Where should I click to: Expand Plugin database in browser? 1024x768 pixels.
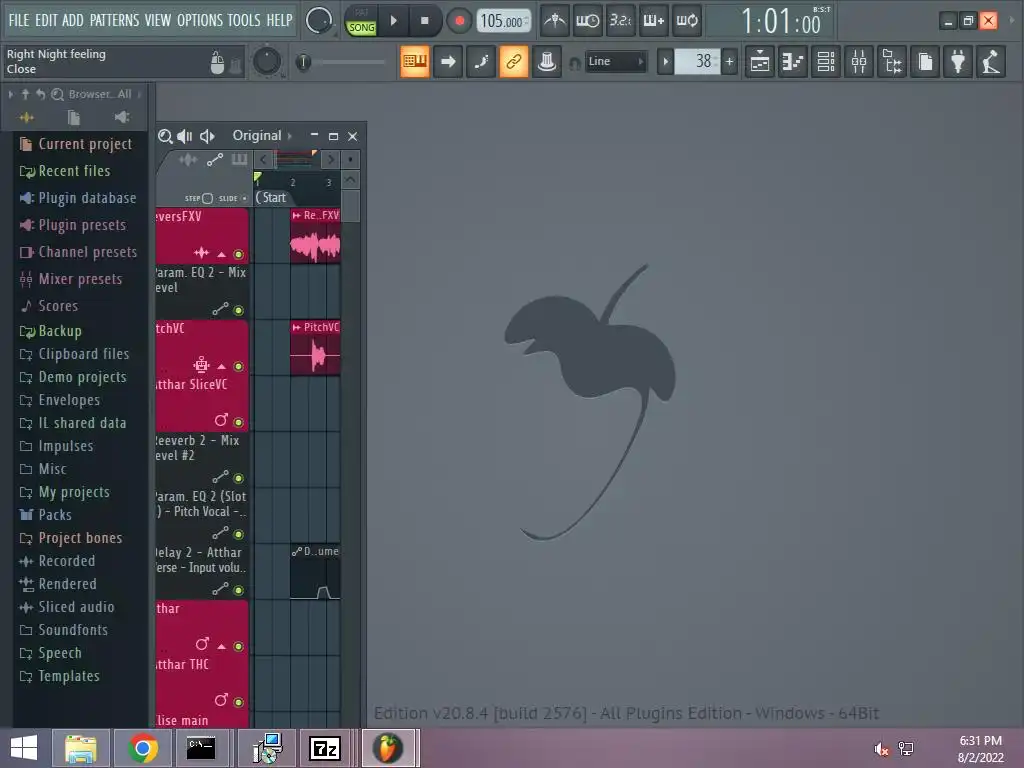[x=78, y=198]
